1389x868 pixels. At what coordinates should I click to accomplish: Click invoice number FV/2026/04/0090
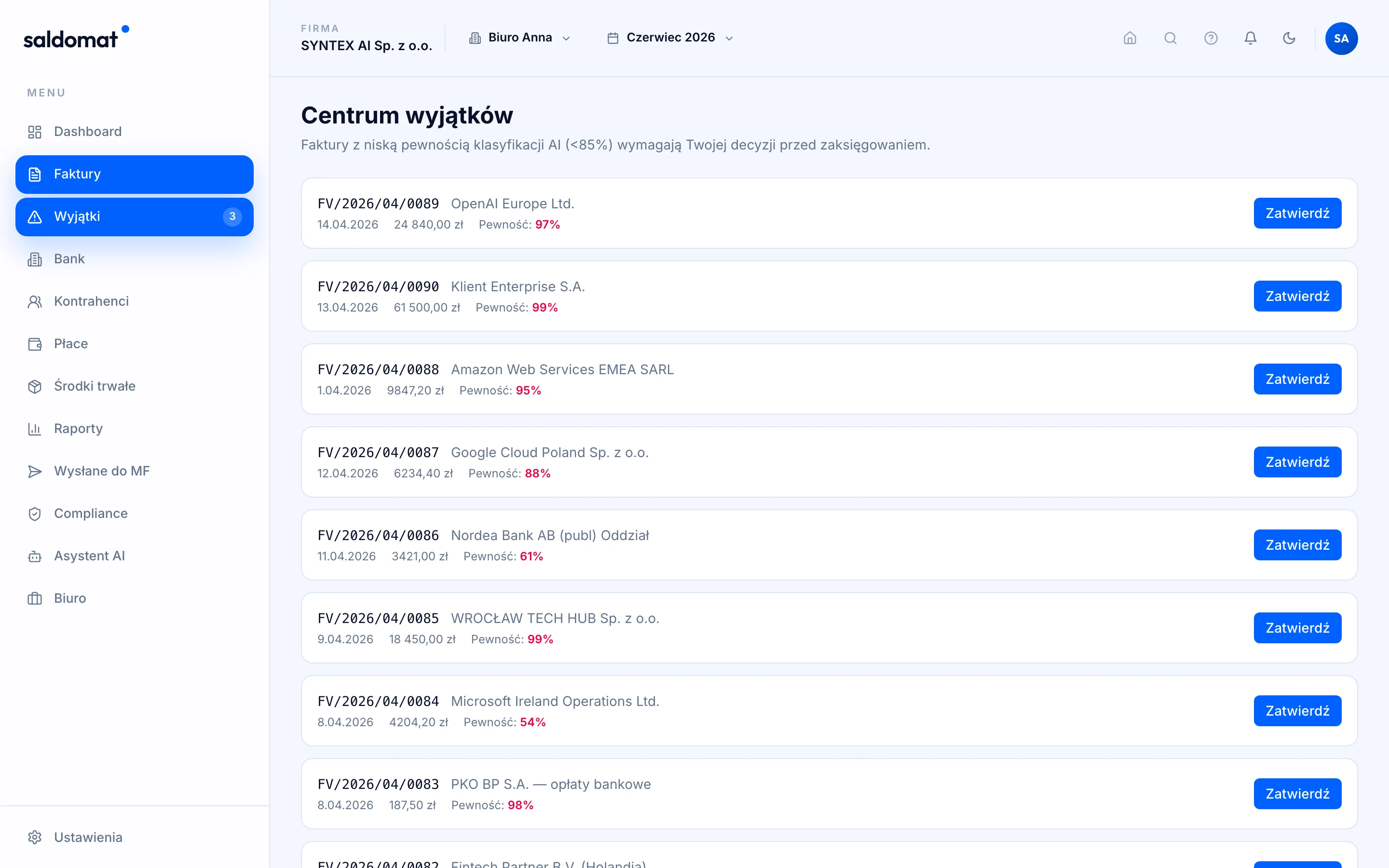378,287
